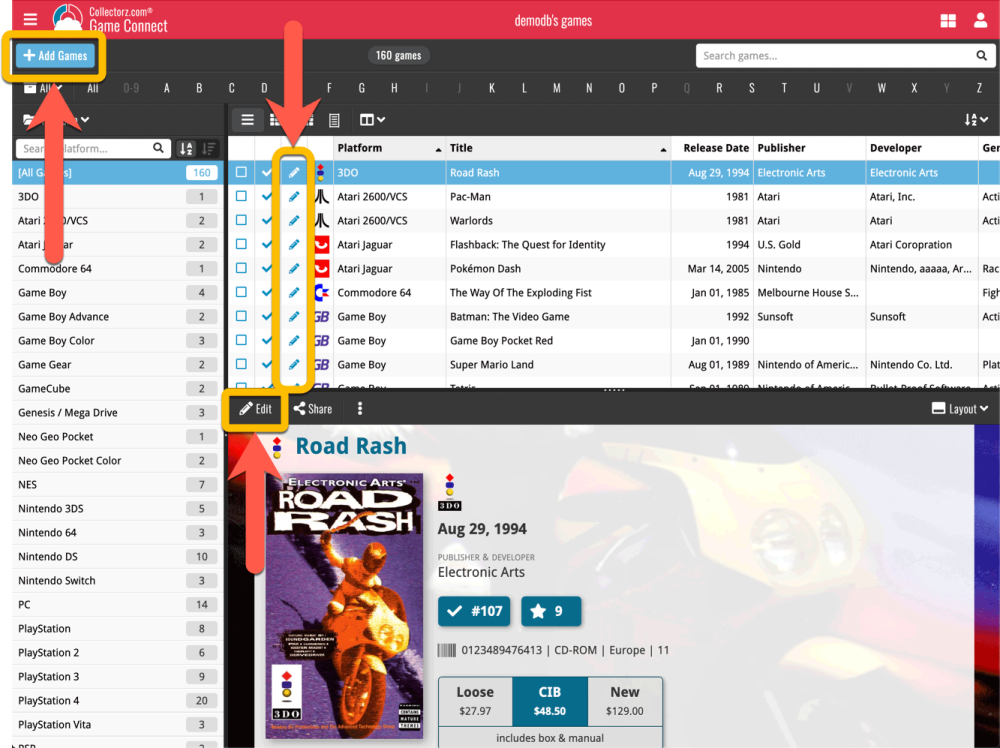Image resolution: width=1000 pixels, height=748 pixels.
Task: Click the search magnifier in Search games
Action: (981, 55)
